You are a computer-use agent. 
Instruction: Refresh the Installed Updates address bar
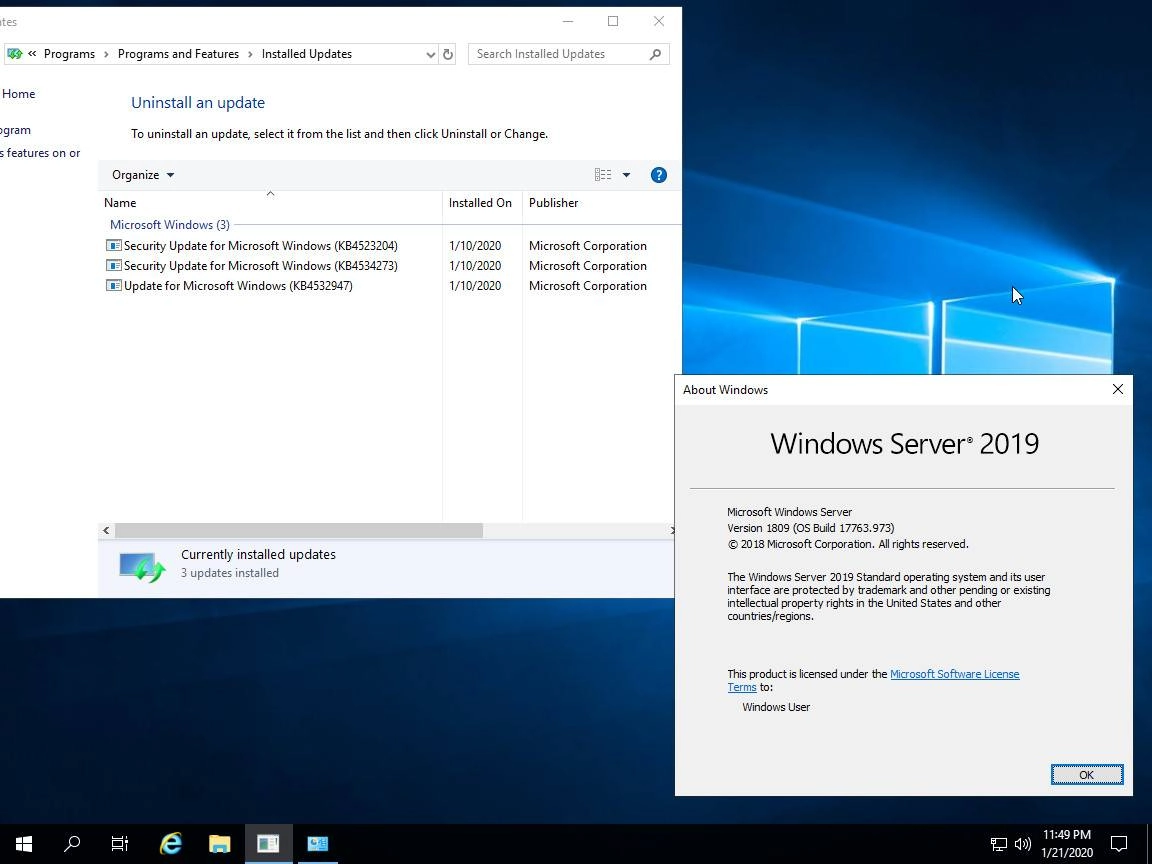(x=447, y=54)
